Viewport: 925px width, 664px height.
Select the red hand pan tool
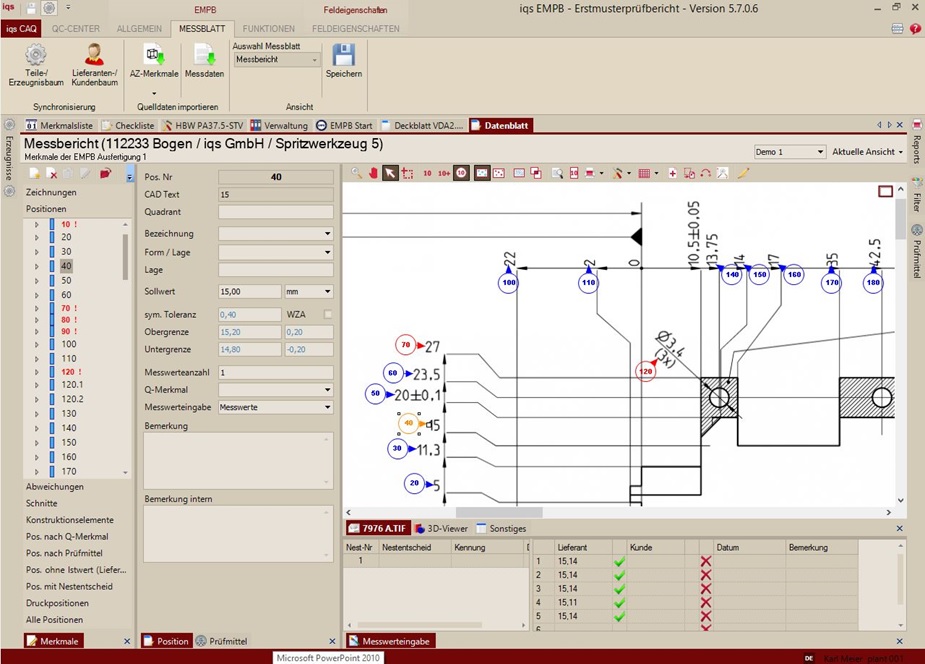tap(373, 173)
